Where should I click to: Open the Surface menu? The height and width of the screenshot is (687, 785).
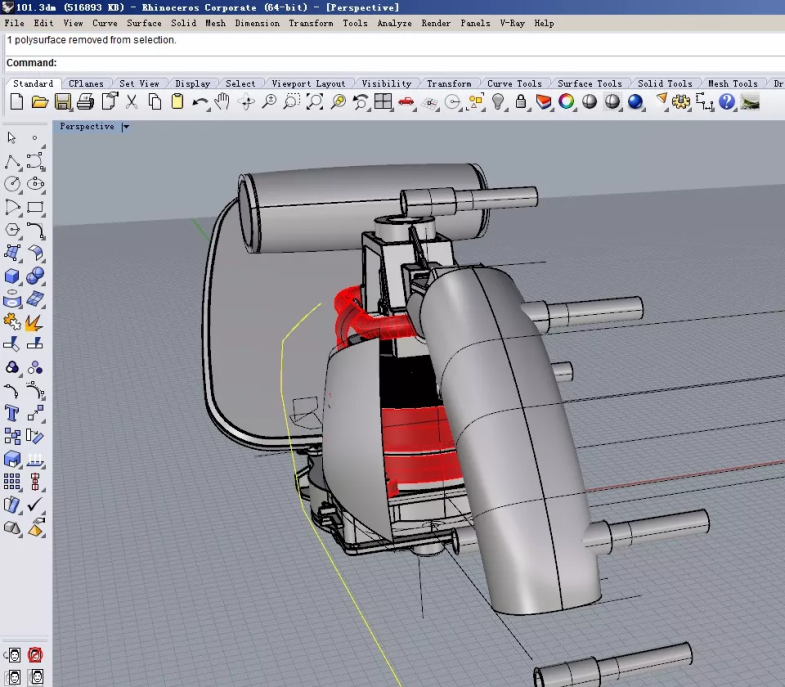pos(144,23)
